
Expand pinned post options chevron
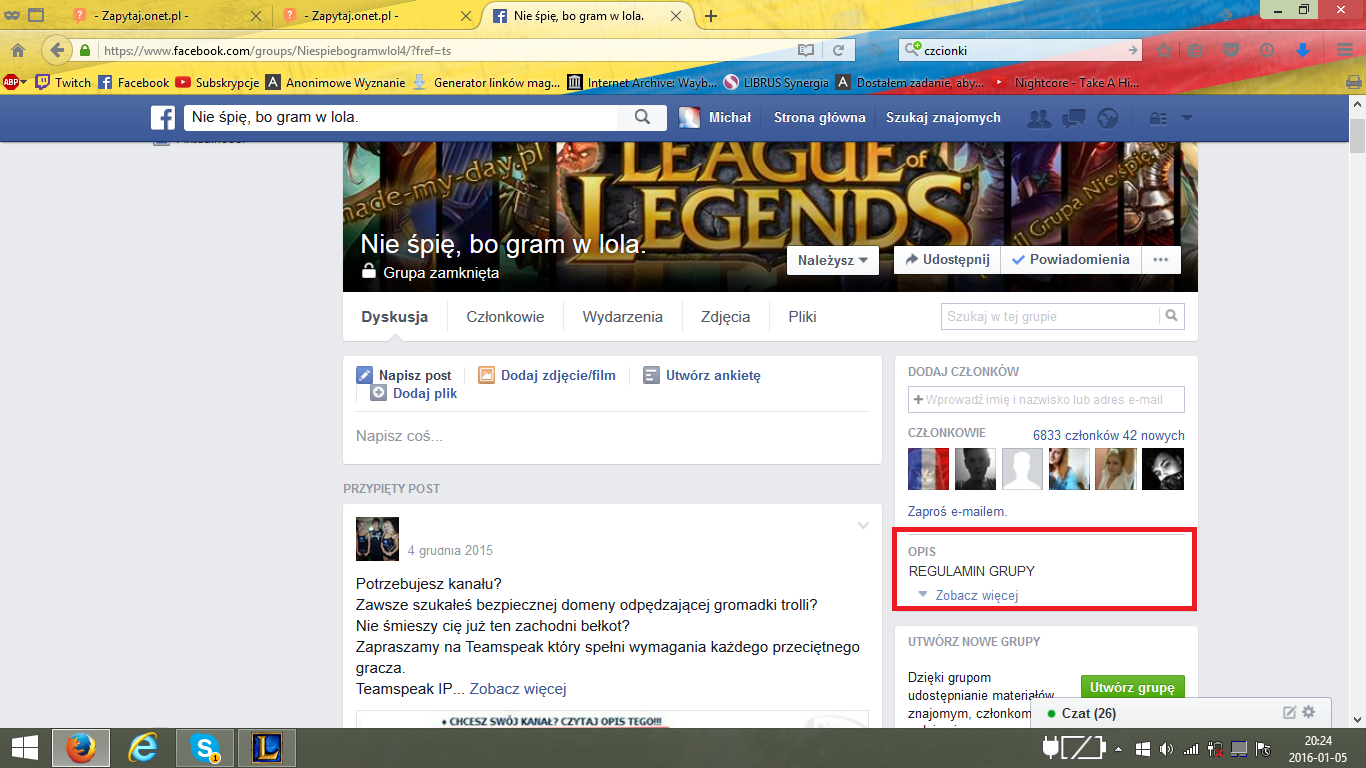pyautogui.click(x=863, y=526)
